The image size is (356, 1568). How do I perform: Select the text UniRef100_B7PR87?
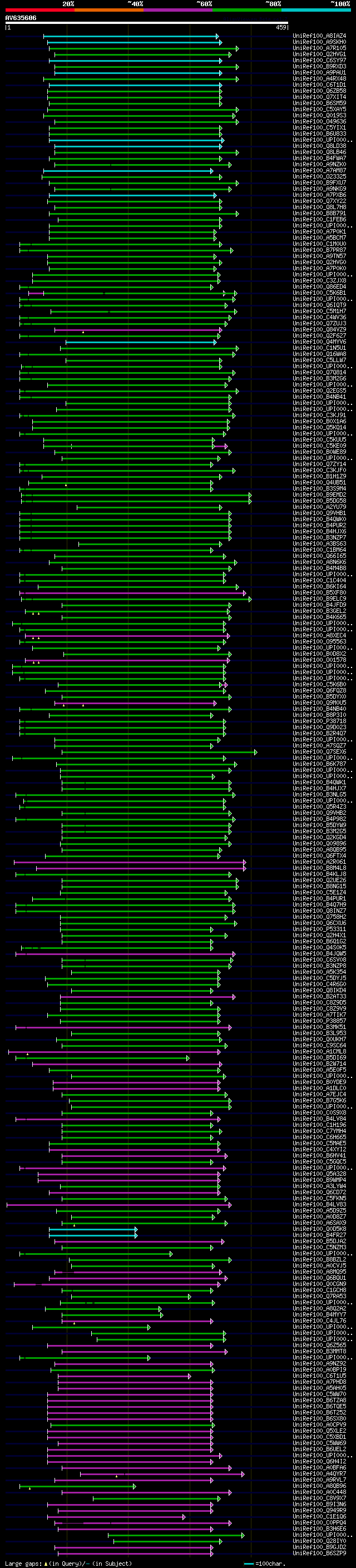point(319,250)
